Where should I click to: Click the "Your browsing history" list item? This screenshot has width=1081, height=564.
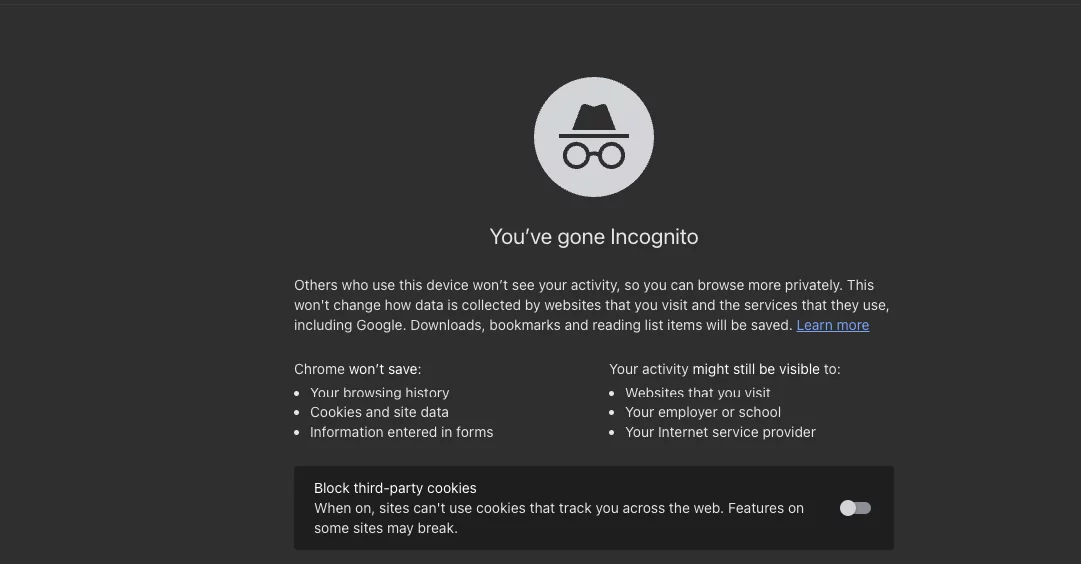click(379, 392)
